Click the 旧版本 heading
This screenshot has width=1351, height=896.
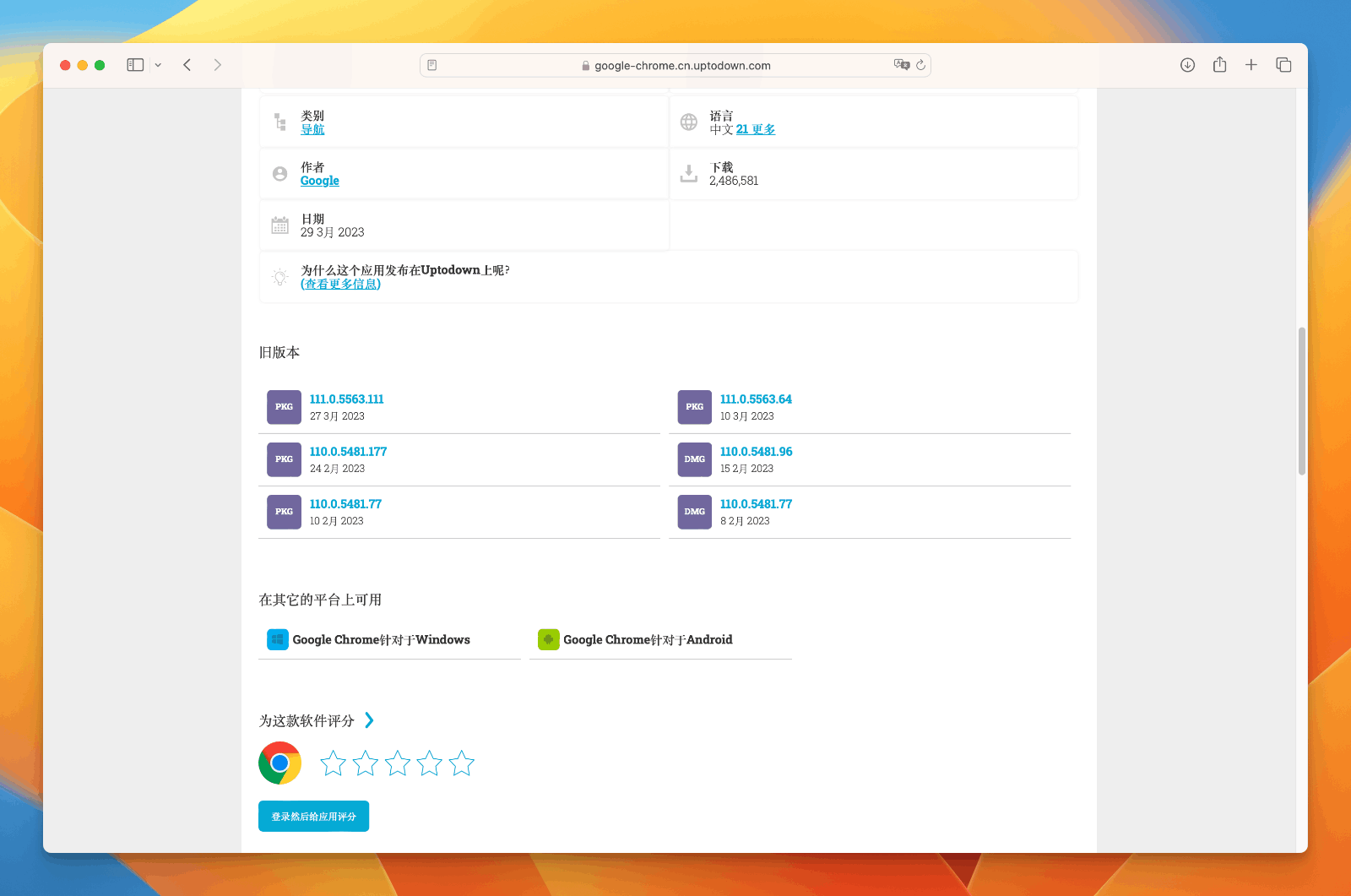click(x=279, y=352)
